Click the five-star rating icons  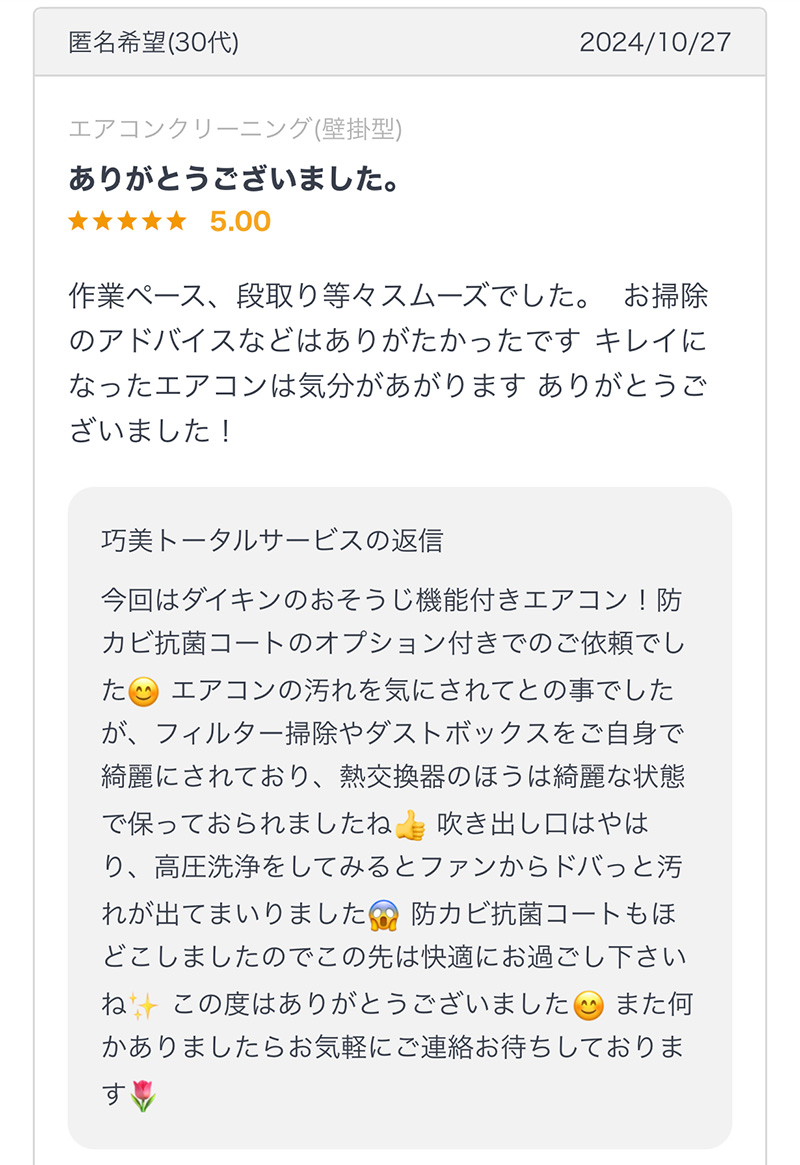(x=127, y=221)
